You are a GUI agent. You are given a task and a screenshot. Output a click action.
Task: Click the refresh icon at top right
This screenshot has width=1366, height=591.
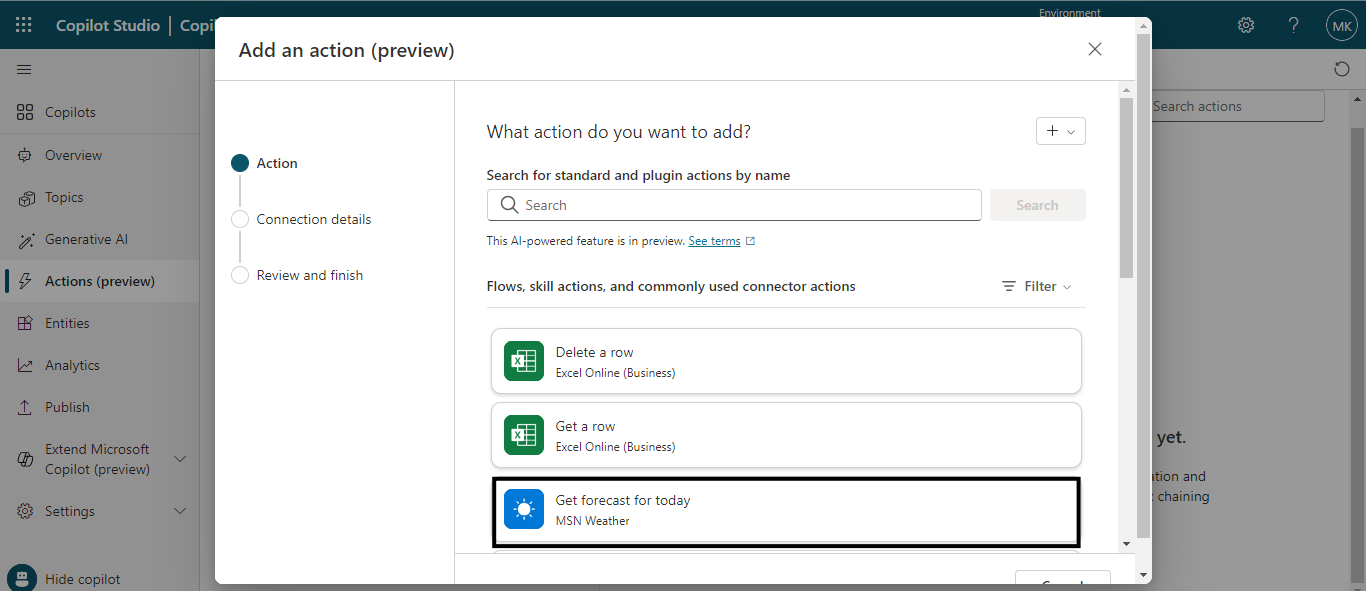point(1341,69)
